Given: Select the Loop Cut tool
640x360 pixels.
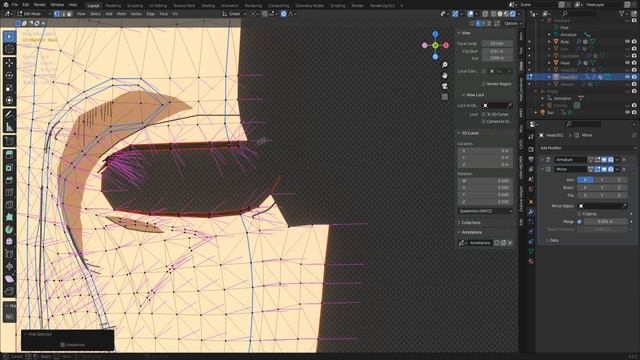Looking at the screenshot, I should (x=9, y=192).
